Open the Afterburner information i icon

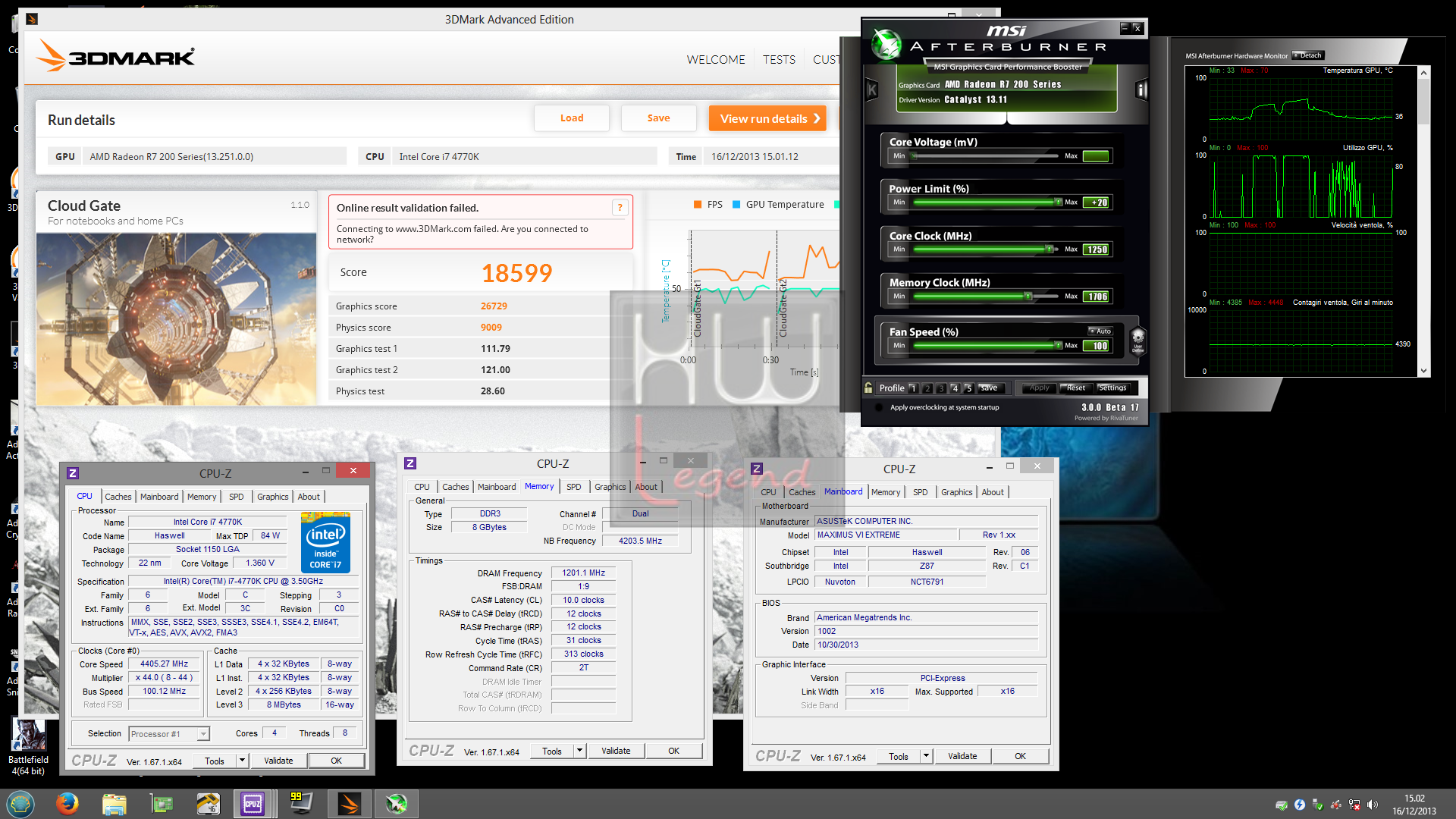[x=1141, y=90]
